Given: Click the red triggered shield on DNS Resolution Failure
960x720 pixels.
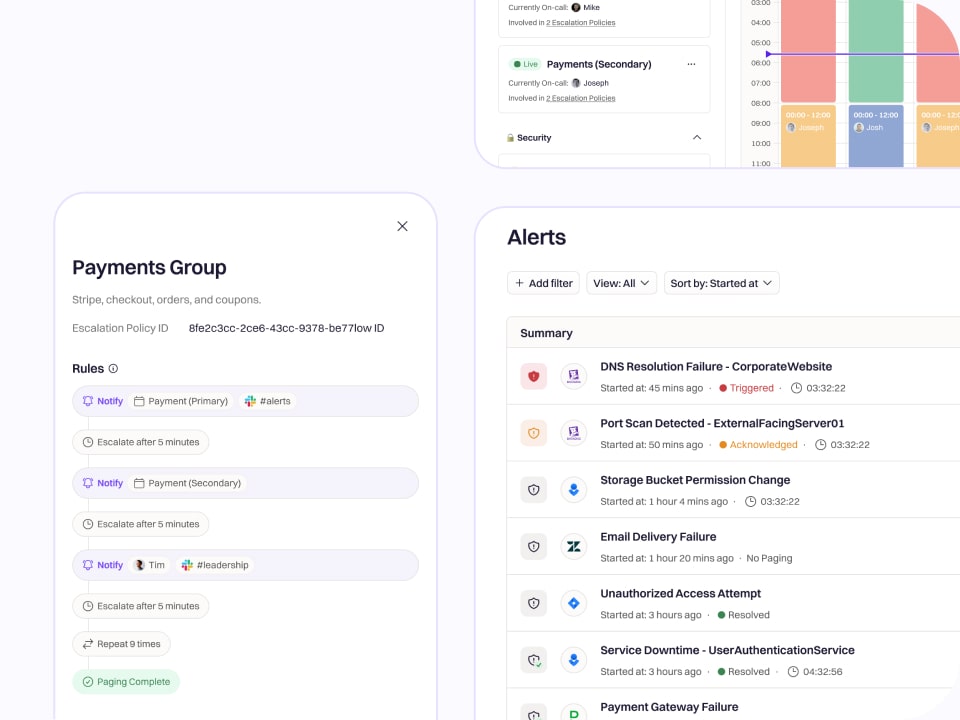Looking at the screenshot, I should (533, 376).
